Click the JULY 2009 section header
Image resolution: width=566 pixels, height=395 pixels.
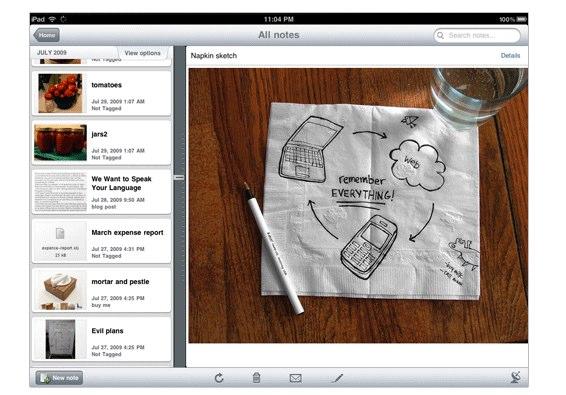click(52, 53)
